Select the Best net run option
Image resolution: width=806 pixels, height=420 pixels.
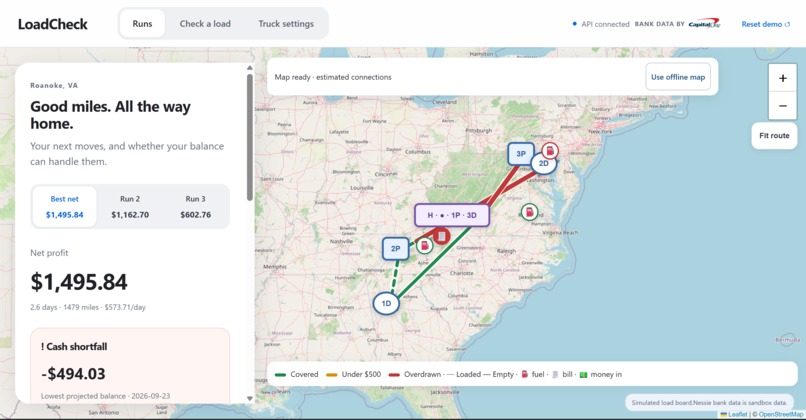coord(64,207)
